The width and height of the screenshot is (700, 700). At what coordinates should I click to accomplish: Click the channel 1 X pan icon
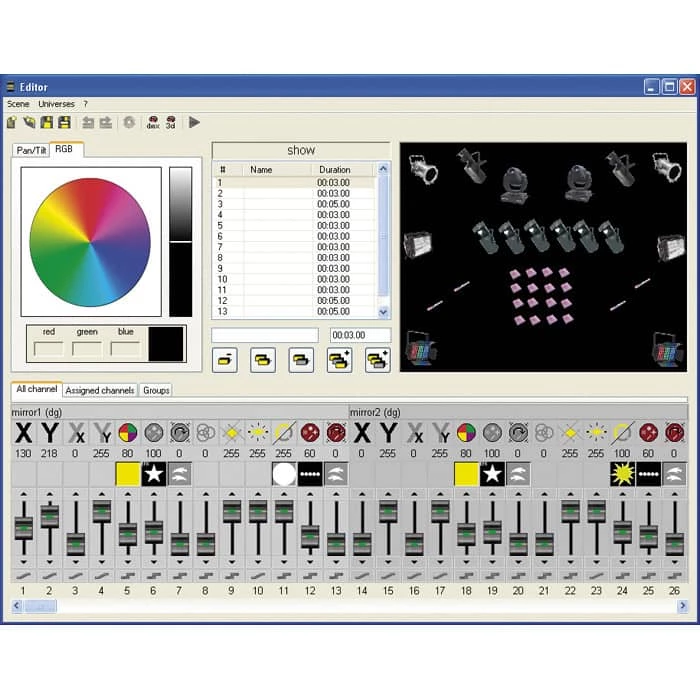[24, 433]
